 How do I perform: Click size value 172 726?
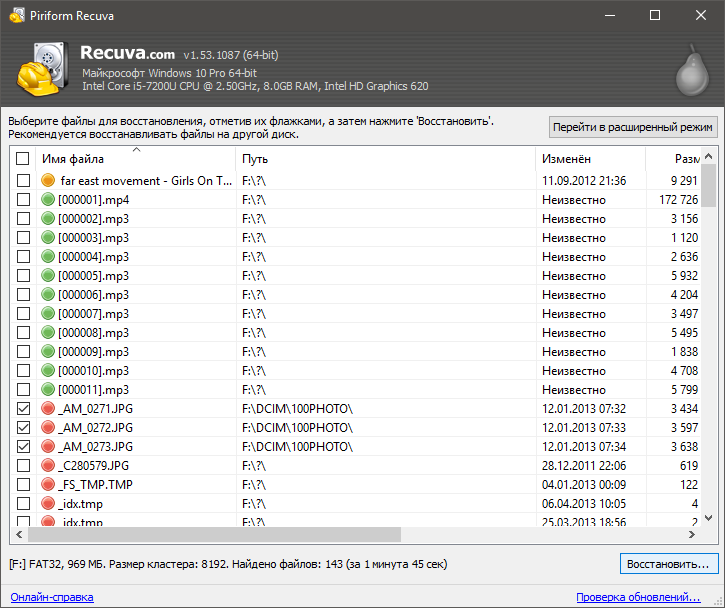pyautogui.click(x=678, y=200)
